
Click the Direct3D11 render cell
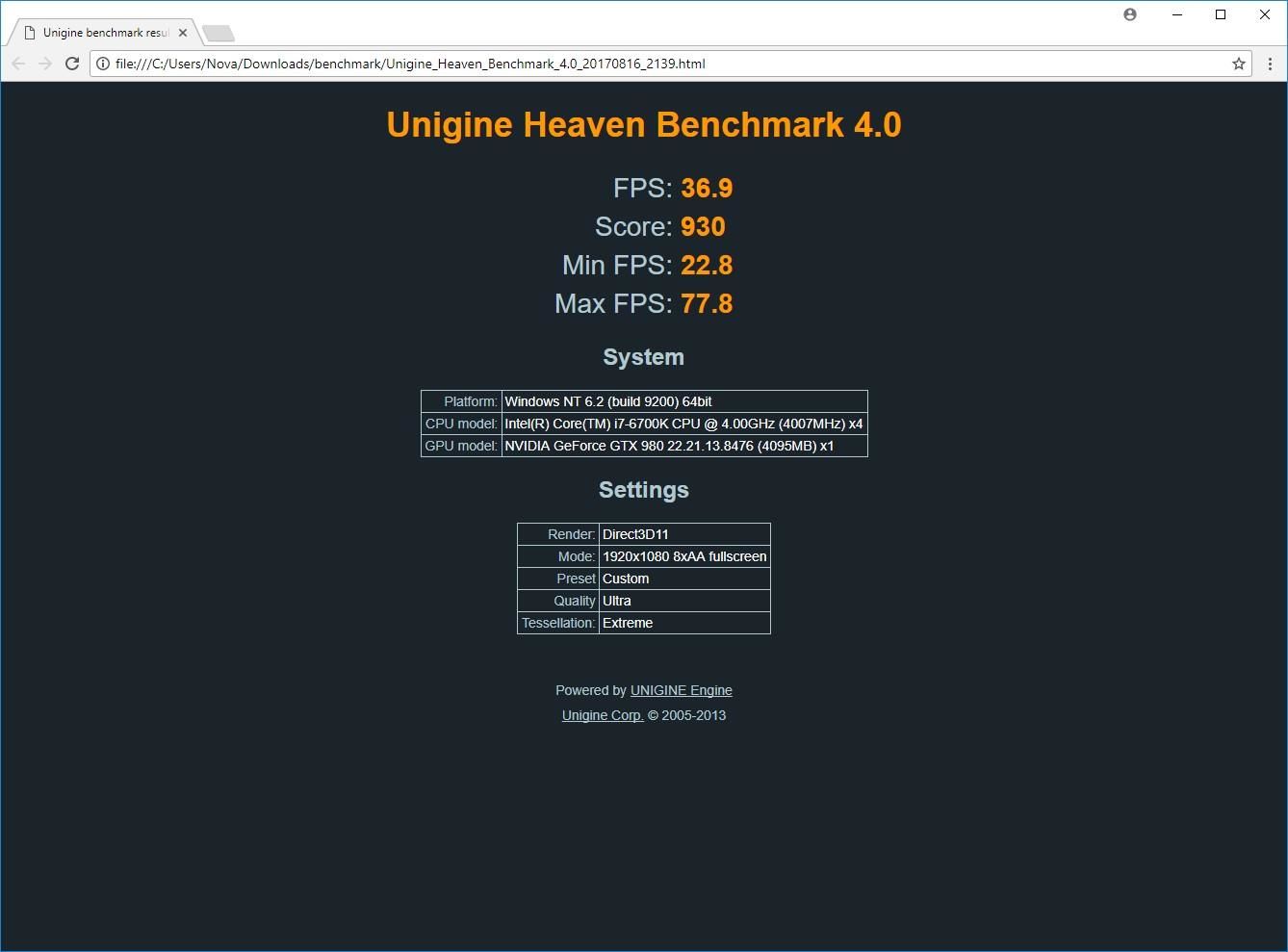click(x=684, y=534)
